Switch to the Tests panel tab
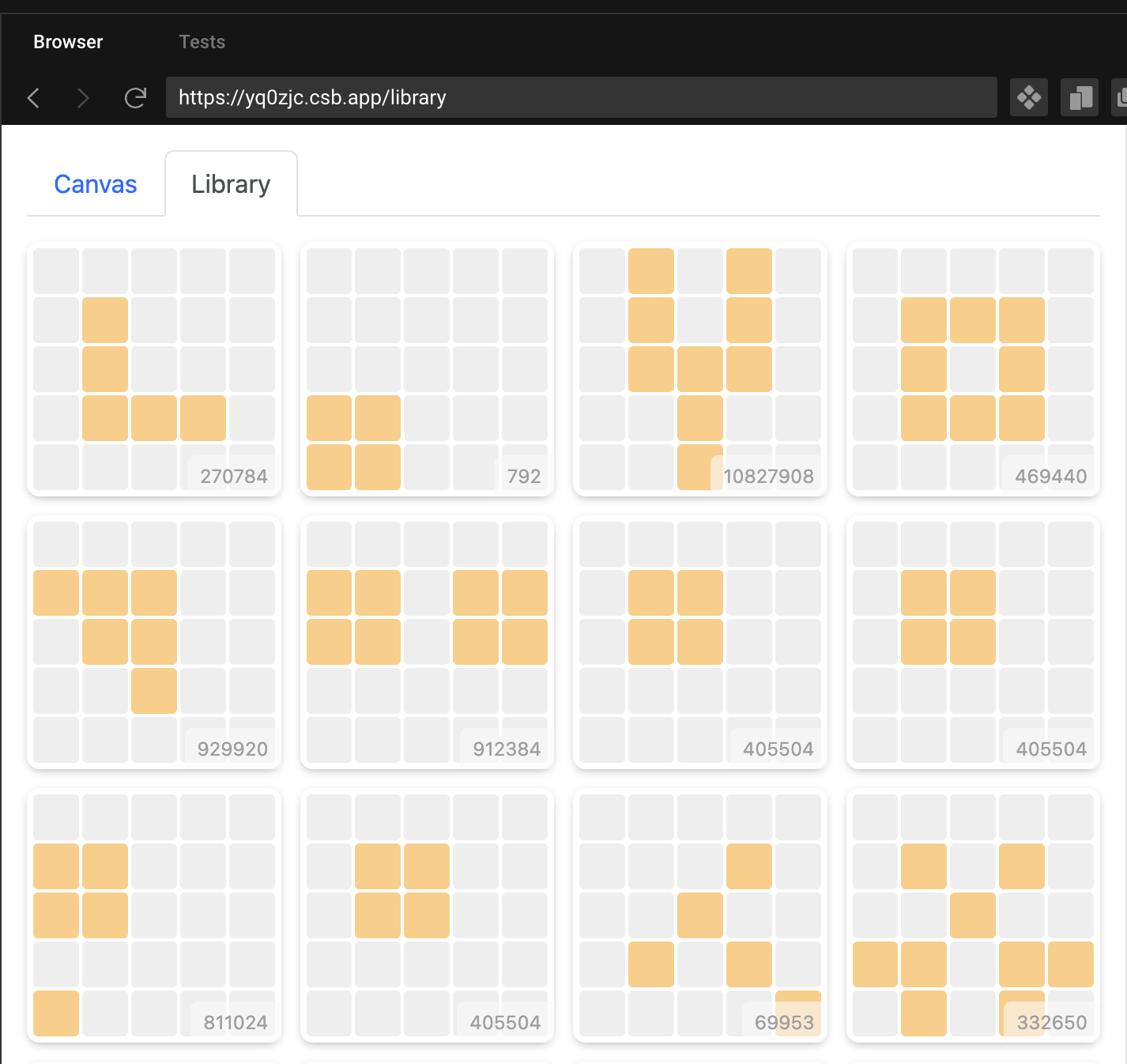1127x1064 pixels. (202, 42)
